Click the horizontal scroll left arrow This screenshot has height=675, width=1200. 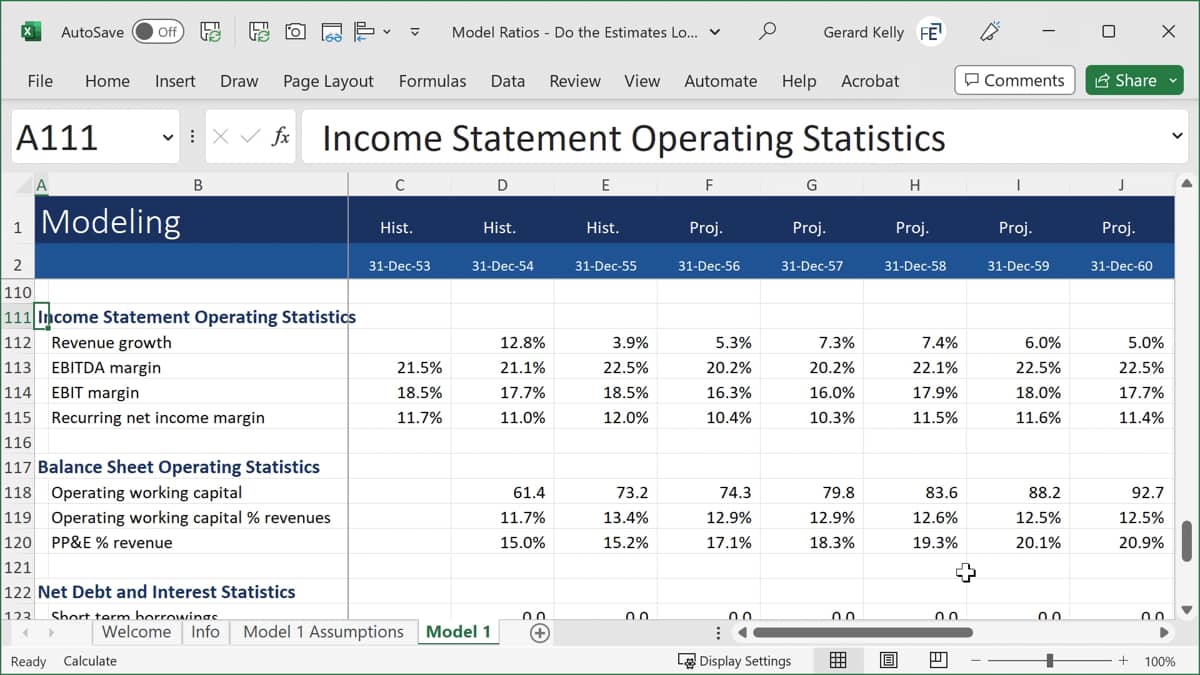742,633
